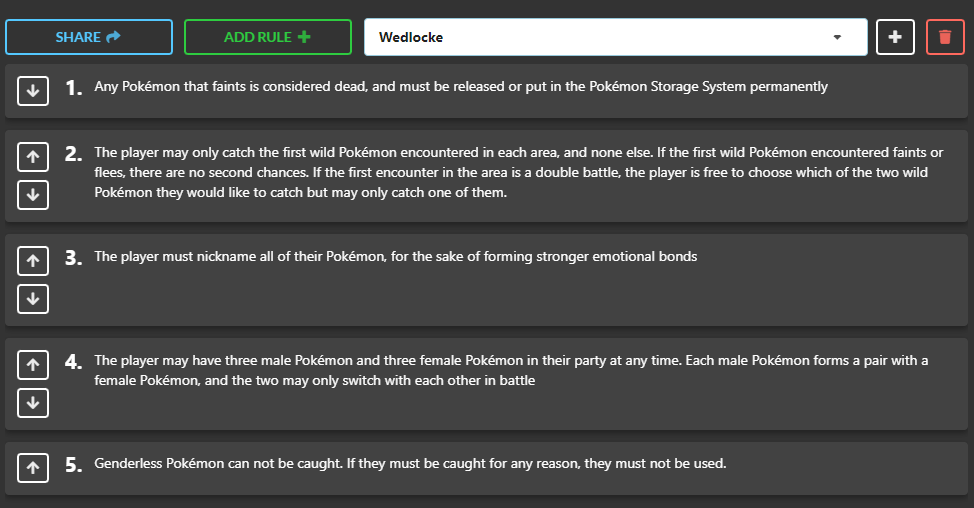
Task: Move rule 2 up with arrow button
Action: click(33, 157)
